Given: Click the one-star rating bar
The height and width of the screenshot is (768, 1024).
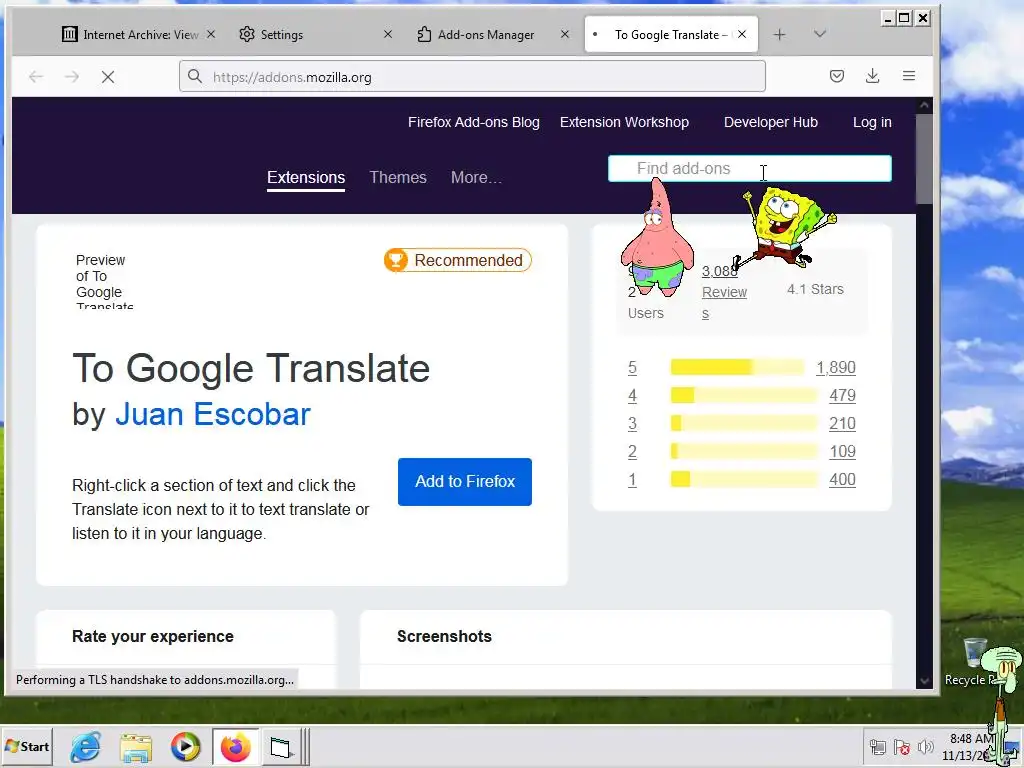Looking at the screenshot, I should coord(744,479).
